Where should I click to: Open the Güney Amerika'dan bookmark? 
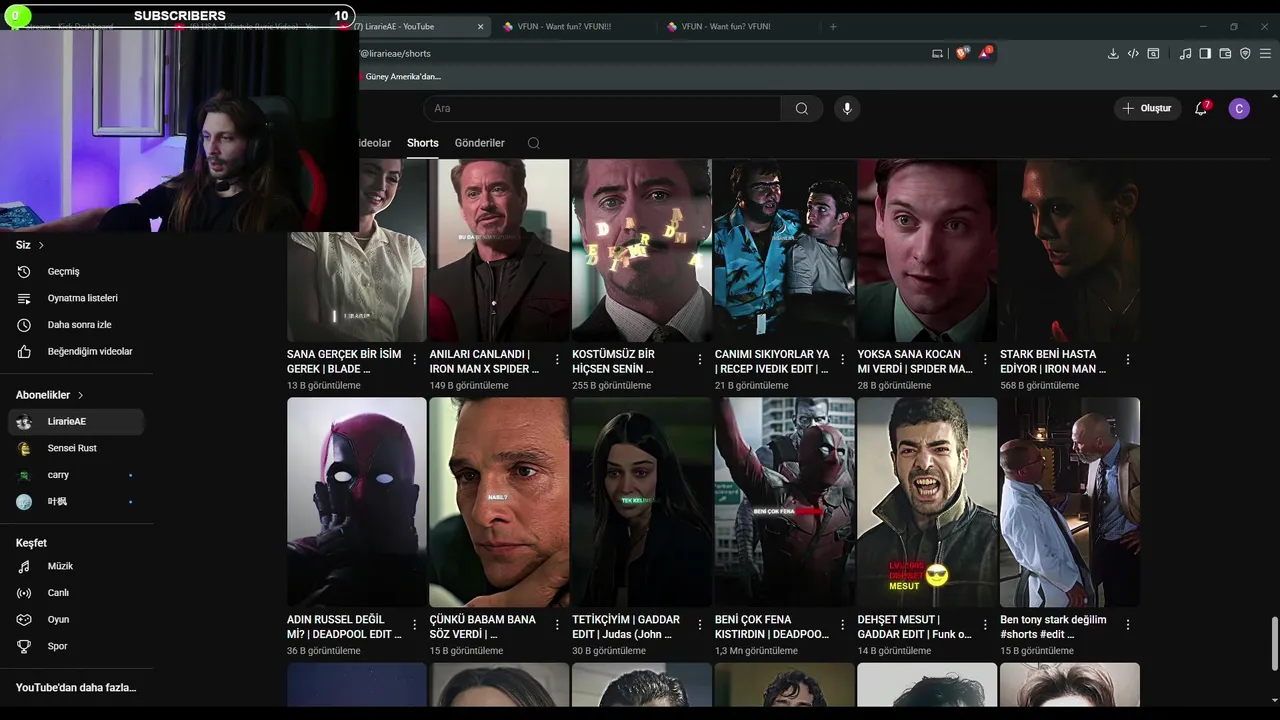[x=400, y=76]
